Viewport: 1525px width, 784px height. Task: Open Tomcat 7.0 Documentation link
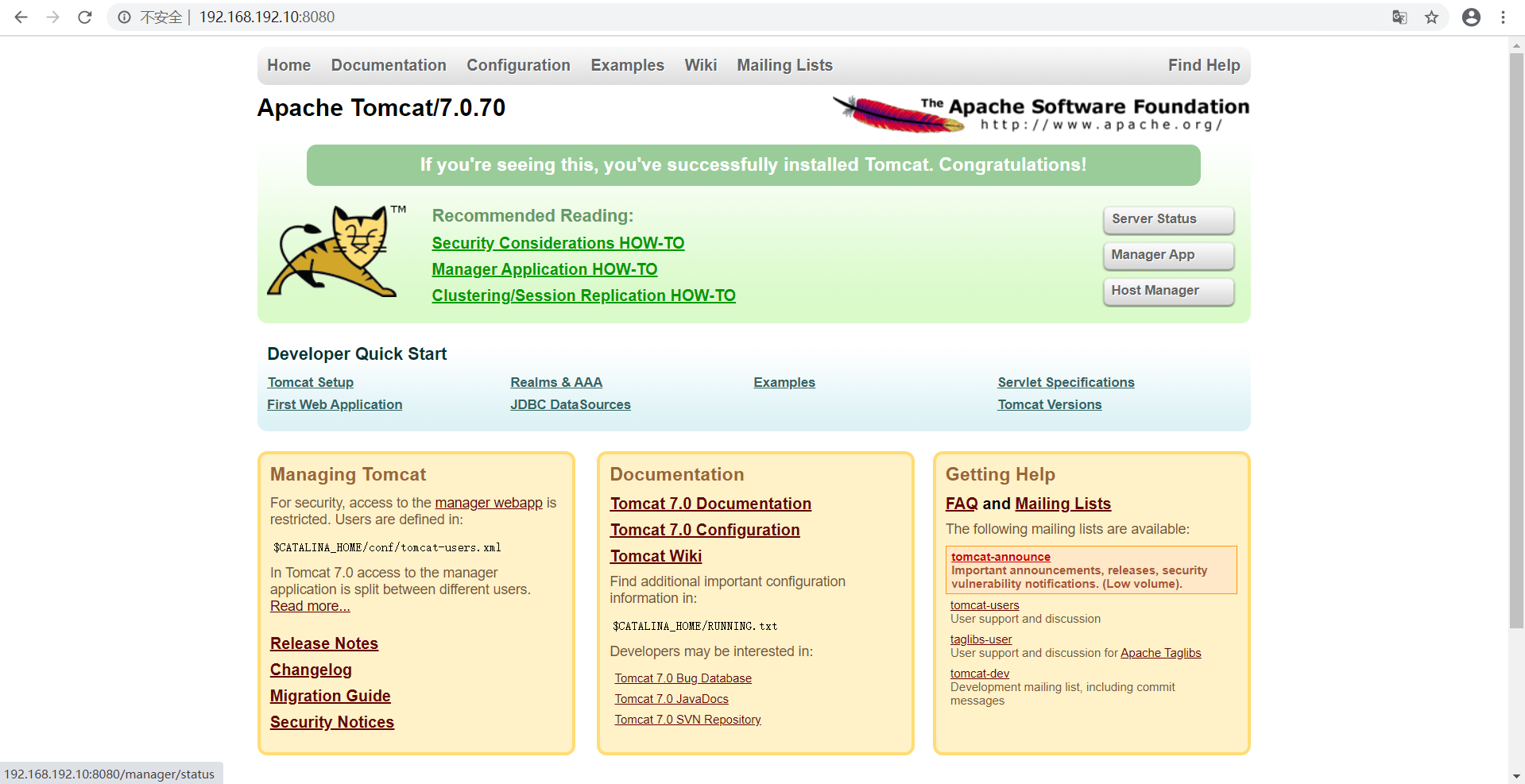point(710,504)
